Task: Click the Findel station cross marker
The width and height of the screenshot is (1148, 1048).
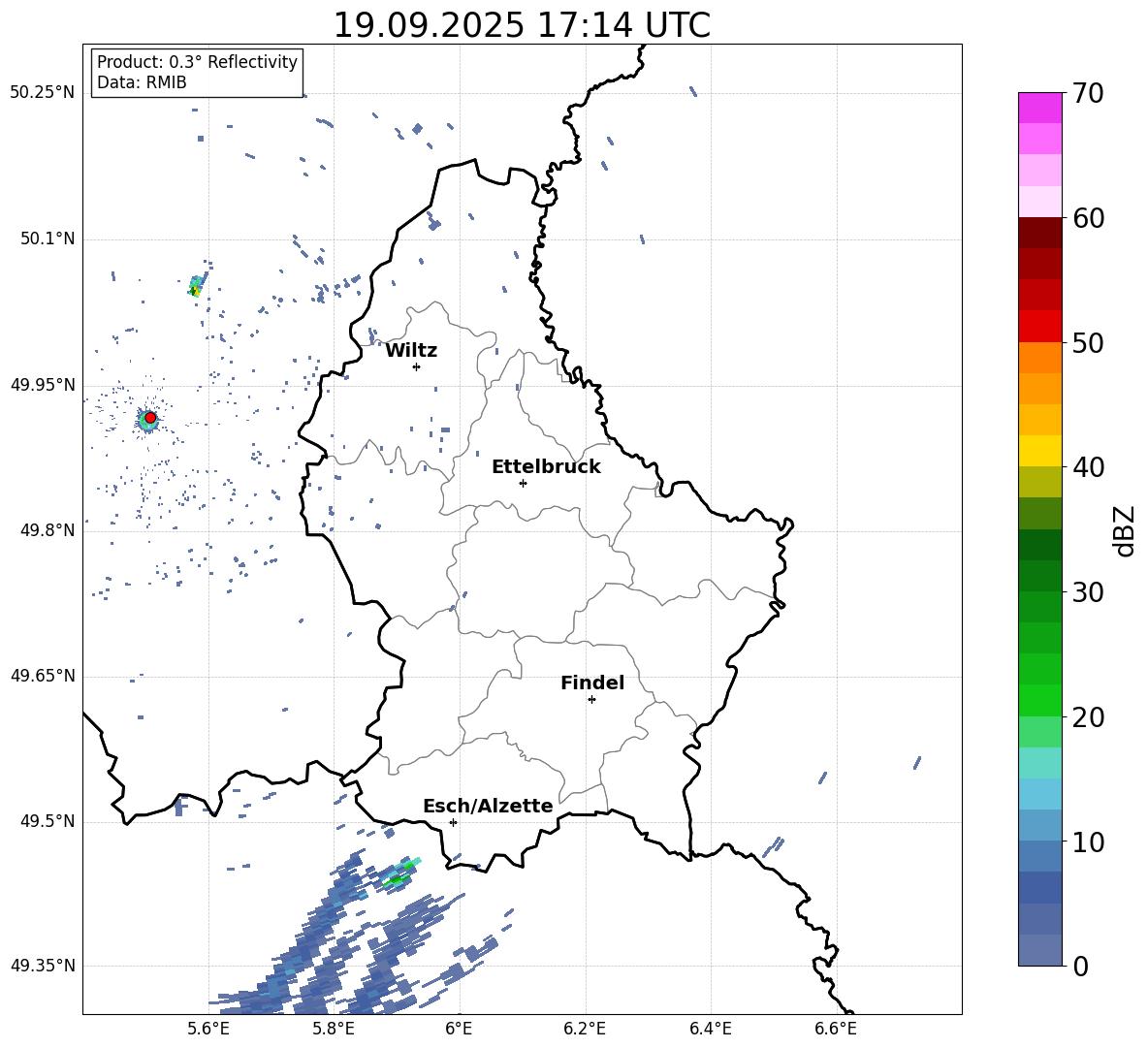Action: pos(591,700)
